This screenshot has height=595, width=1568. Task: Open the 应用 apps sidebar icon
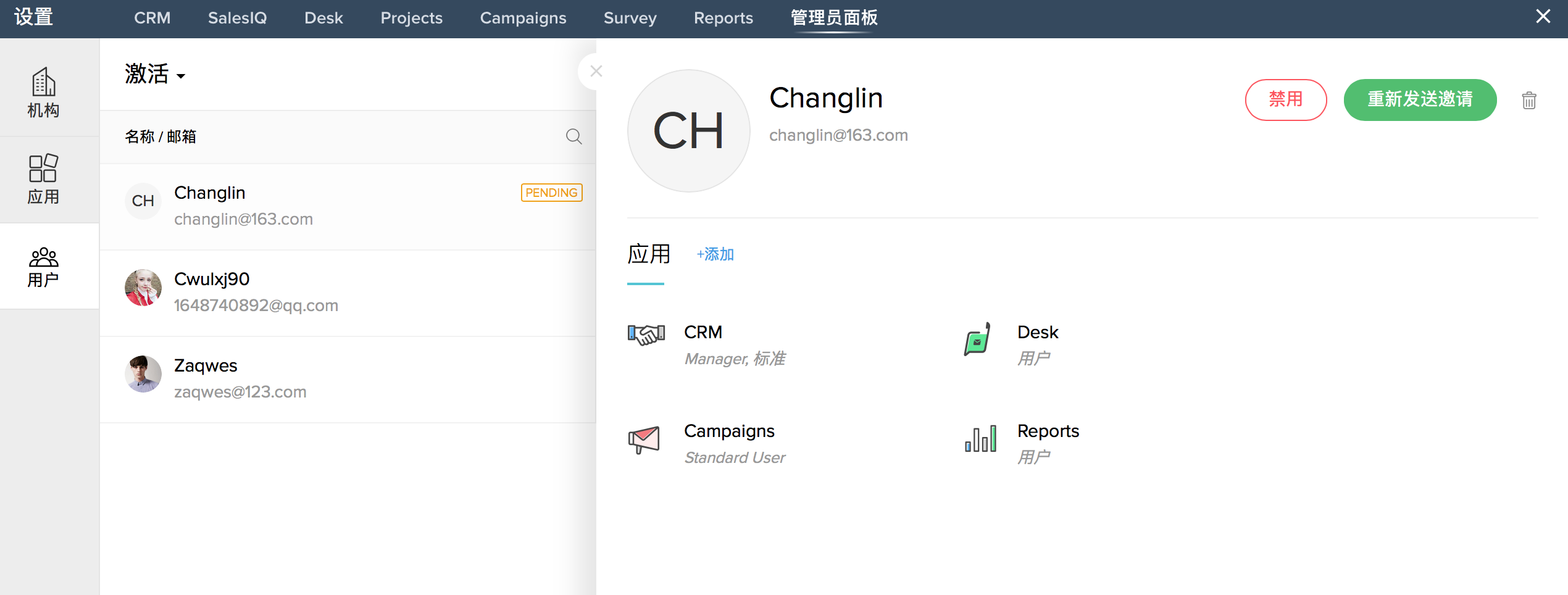coord(43,179)
